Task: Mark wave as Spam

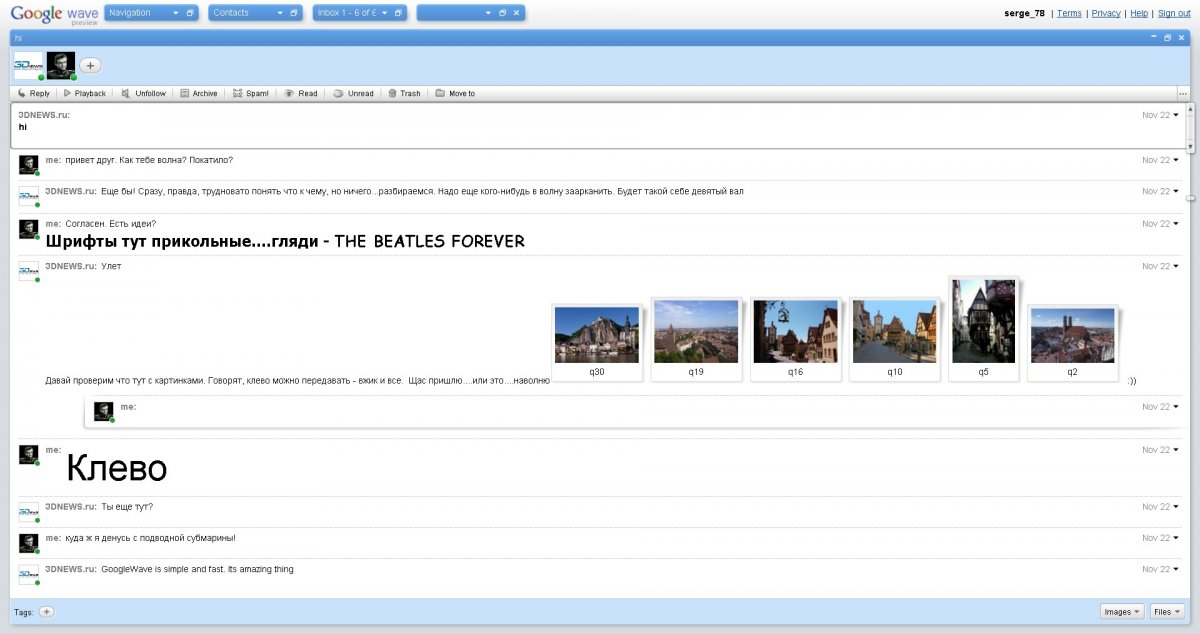Action: coord(250,93)
